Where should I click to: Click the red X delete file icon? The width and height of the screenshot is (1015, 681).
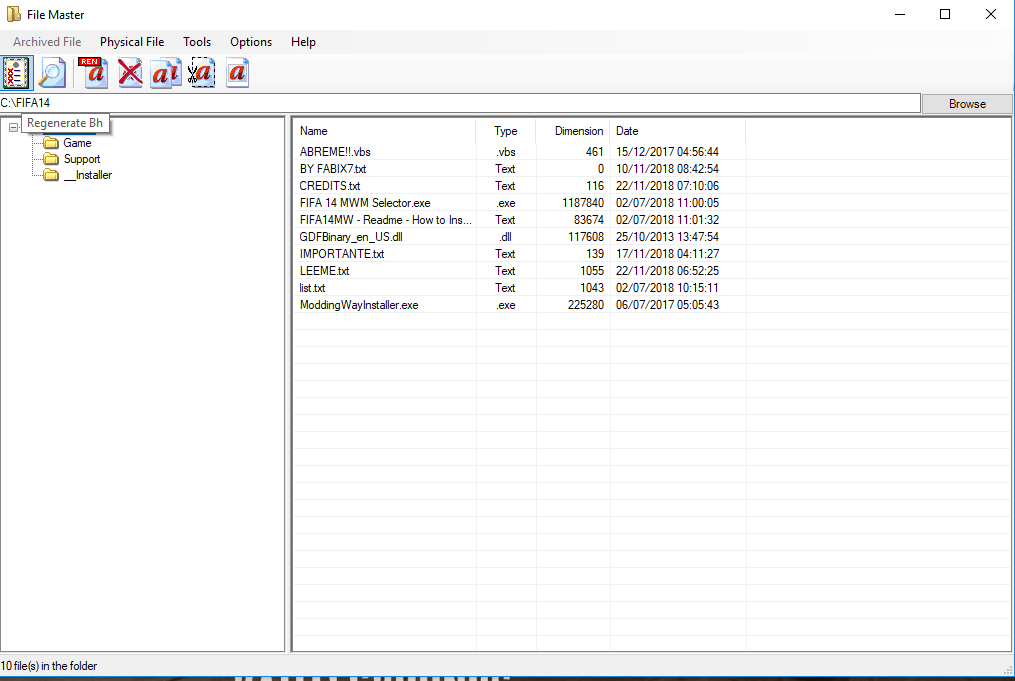coord(130,73)
